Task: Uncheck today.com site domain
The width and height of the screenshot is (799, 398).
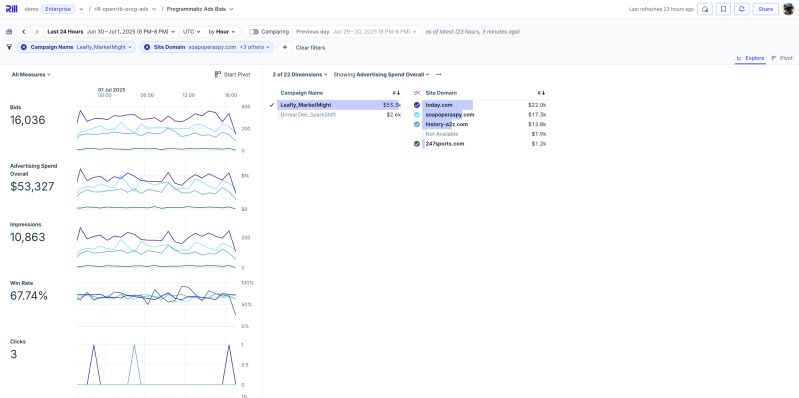Action: [x=417, y=105]
